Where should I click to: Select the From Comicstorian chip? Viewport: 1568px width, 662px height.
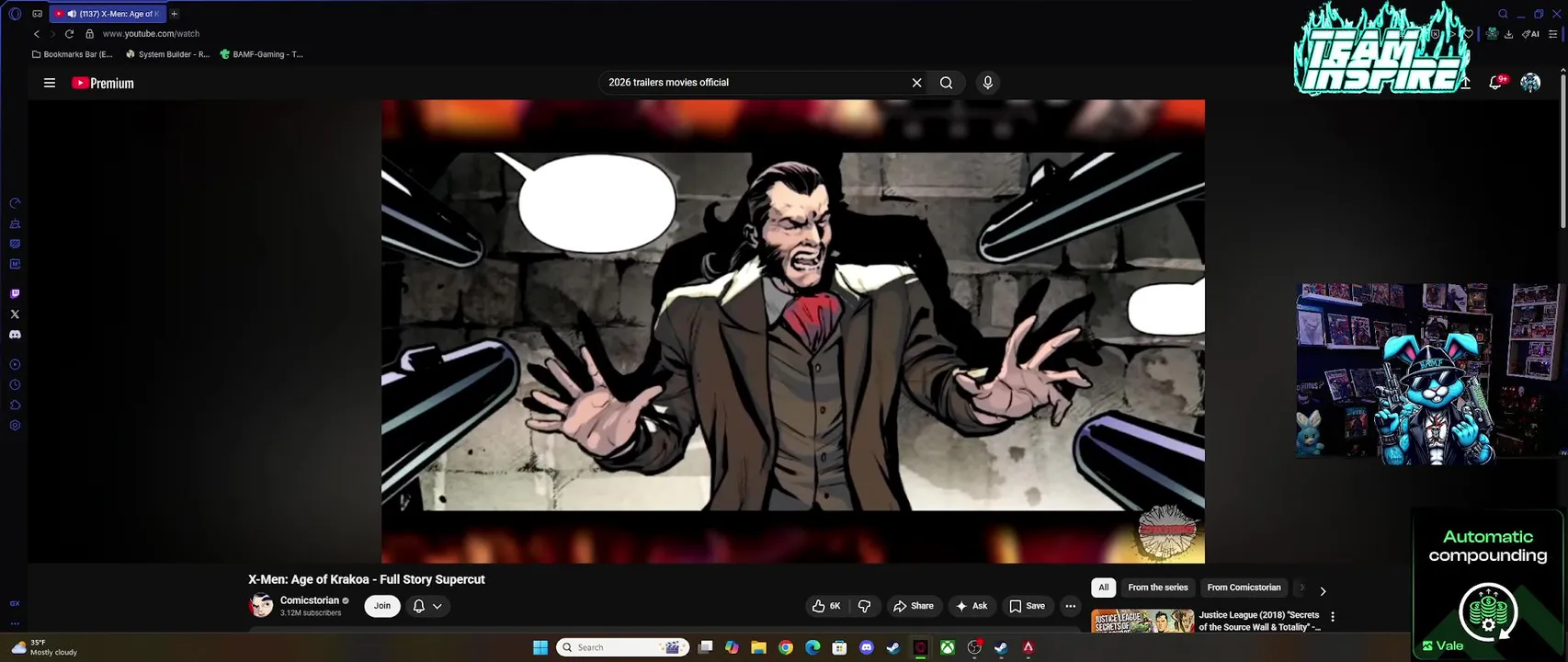1244,588
